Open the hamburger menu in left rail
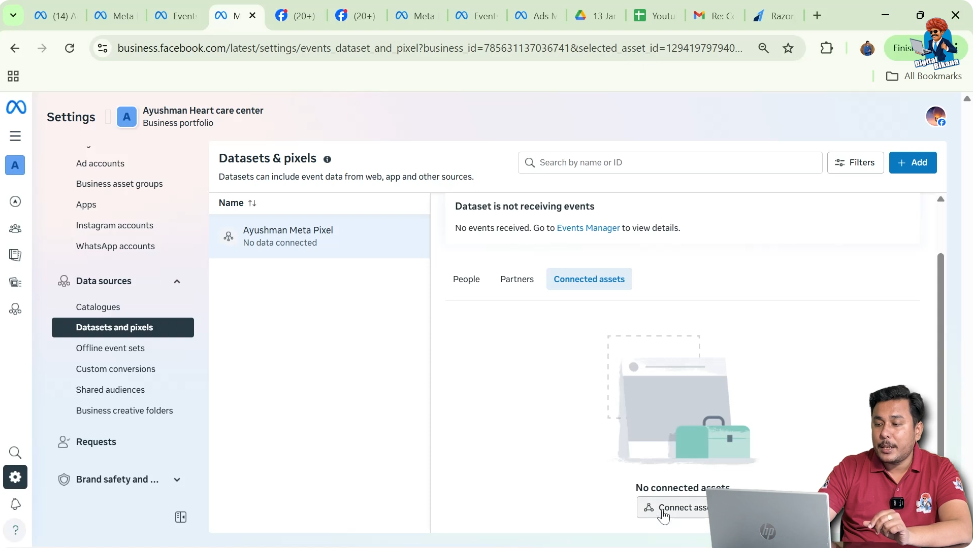This screenshot has width=975, height=549. click(16, 136)
